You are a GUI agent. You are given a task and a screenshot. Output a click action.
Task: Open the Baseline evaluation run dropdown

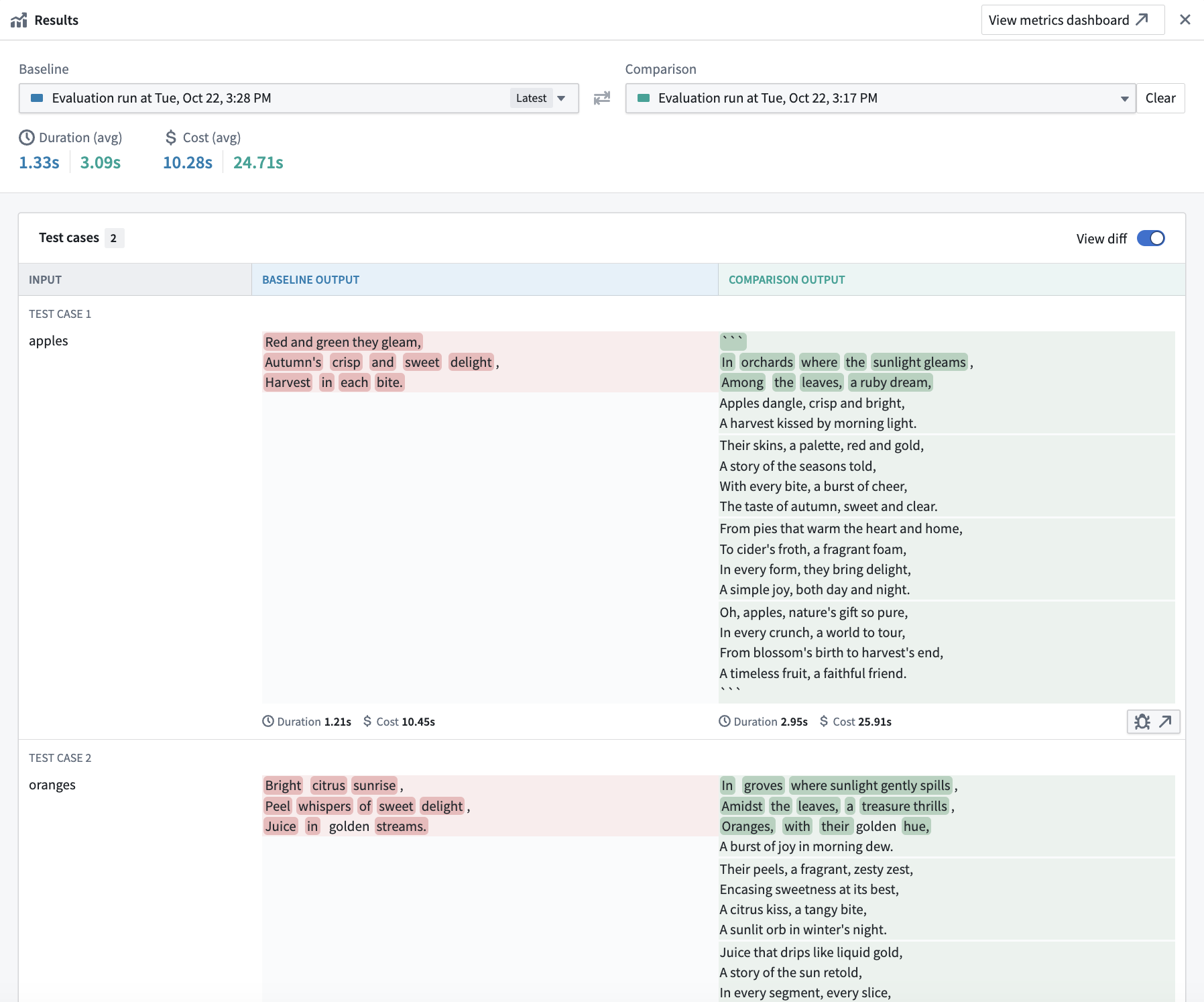click(299, 98)
